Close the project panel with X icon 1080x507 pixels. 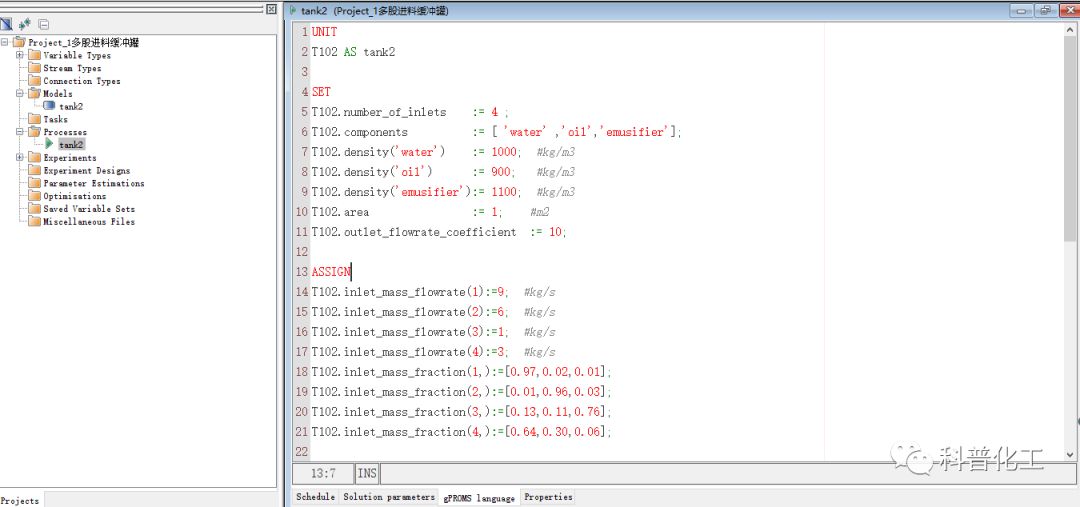click(x=270, y=9)
